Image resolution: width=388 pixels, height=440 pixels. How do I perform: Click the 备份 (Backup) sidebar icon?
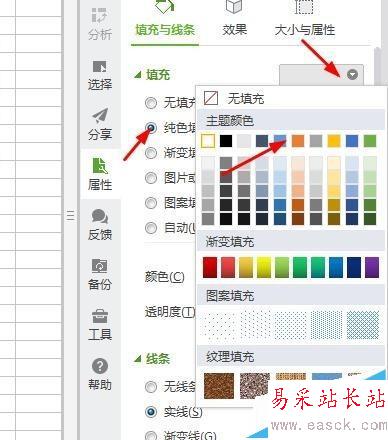coord(100,274)
